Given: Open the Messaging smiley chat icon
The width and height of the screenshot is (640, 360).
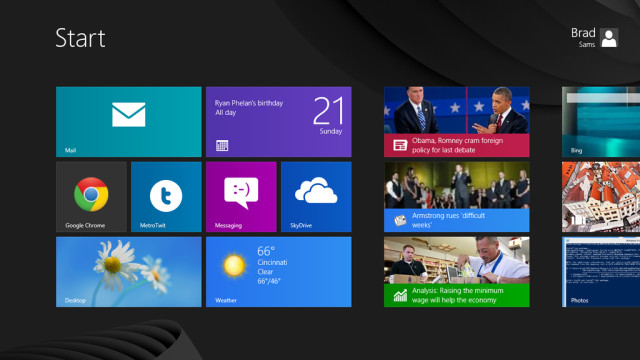Looking at the screenshot, I should [x=241, y=193].
